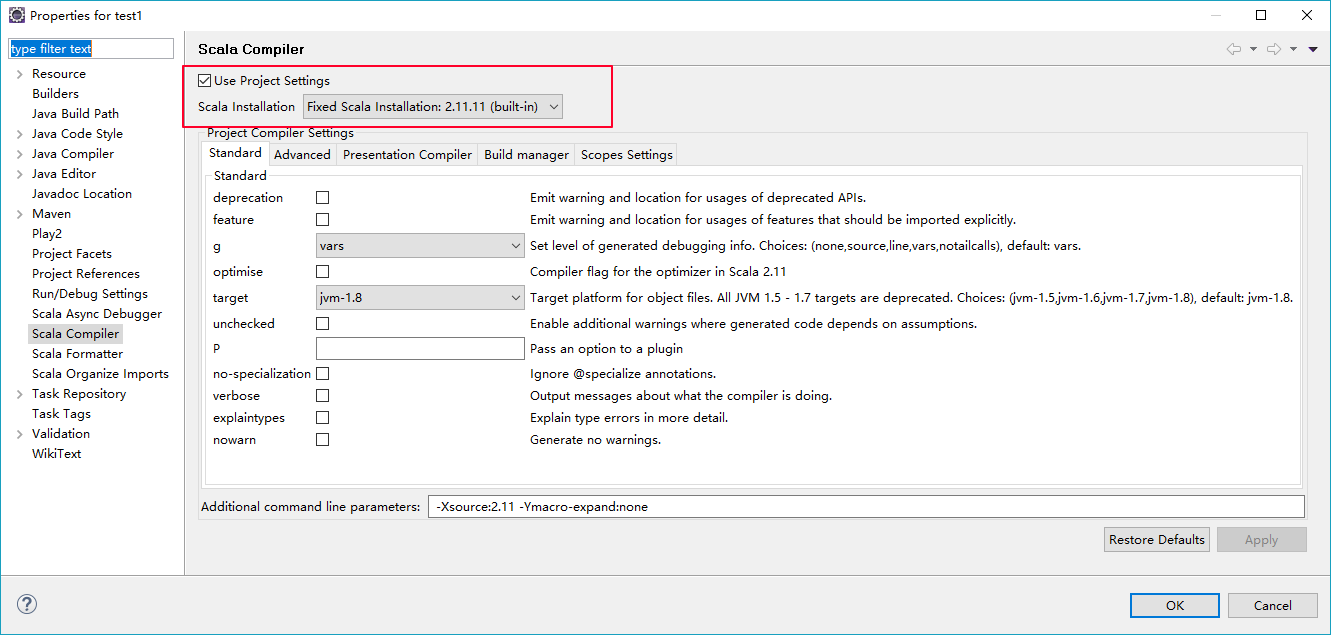Enable the unchecked warnings checkbox
This screenshot has height=635, width=1331.
(323, 324)
